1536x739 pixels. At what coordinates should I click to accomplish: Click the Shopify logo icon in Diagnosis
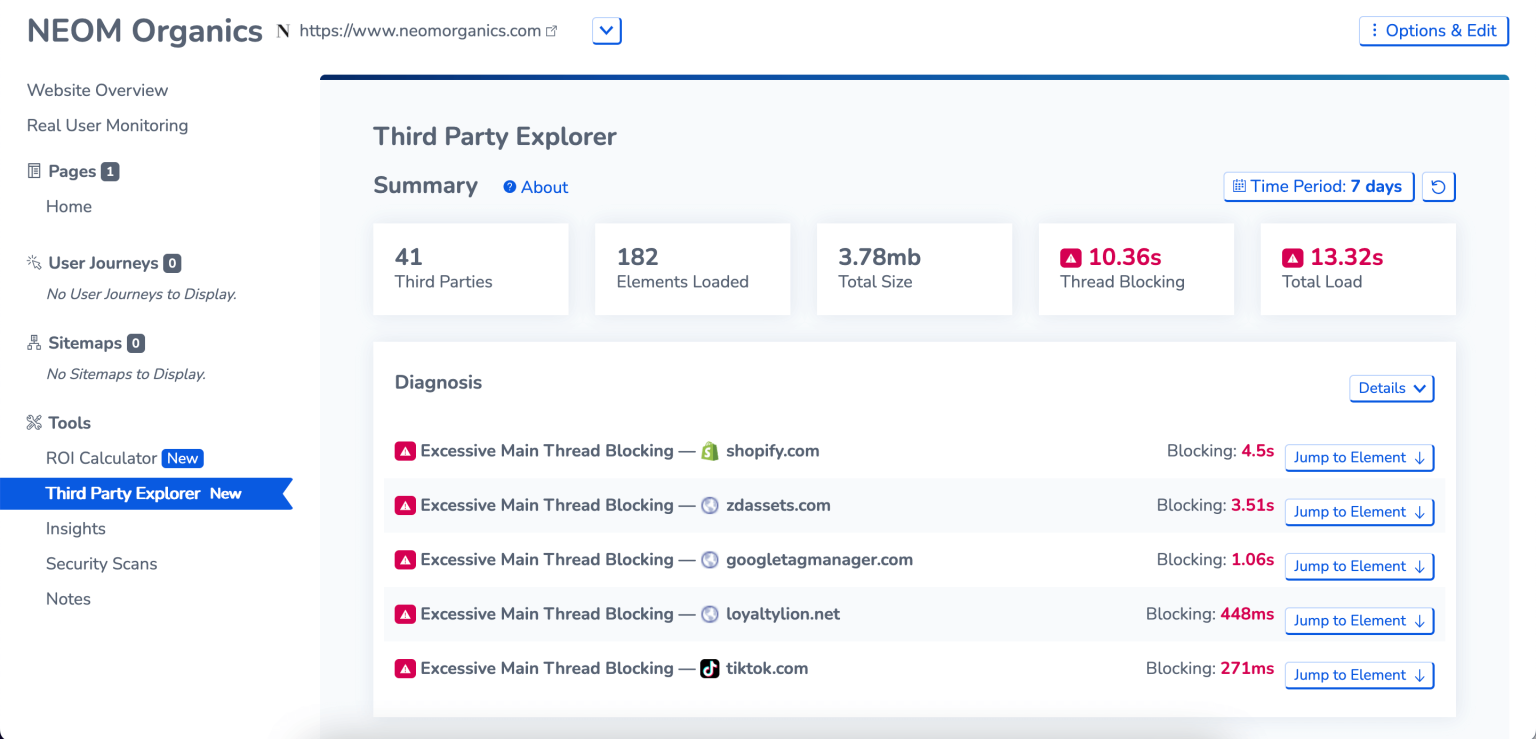[x=710, y=451]
